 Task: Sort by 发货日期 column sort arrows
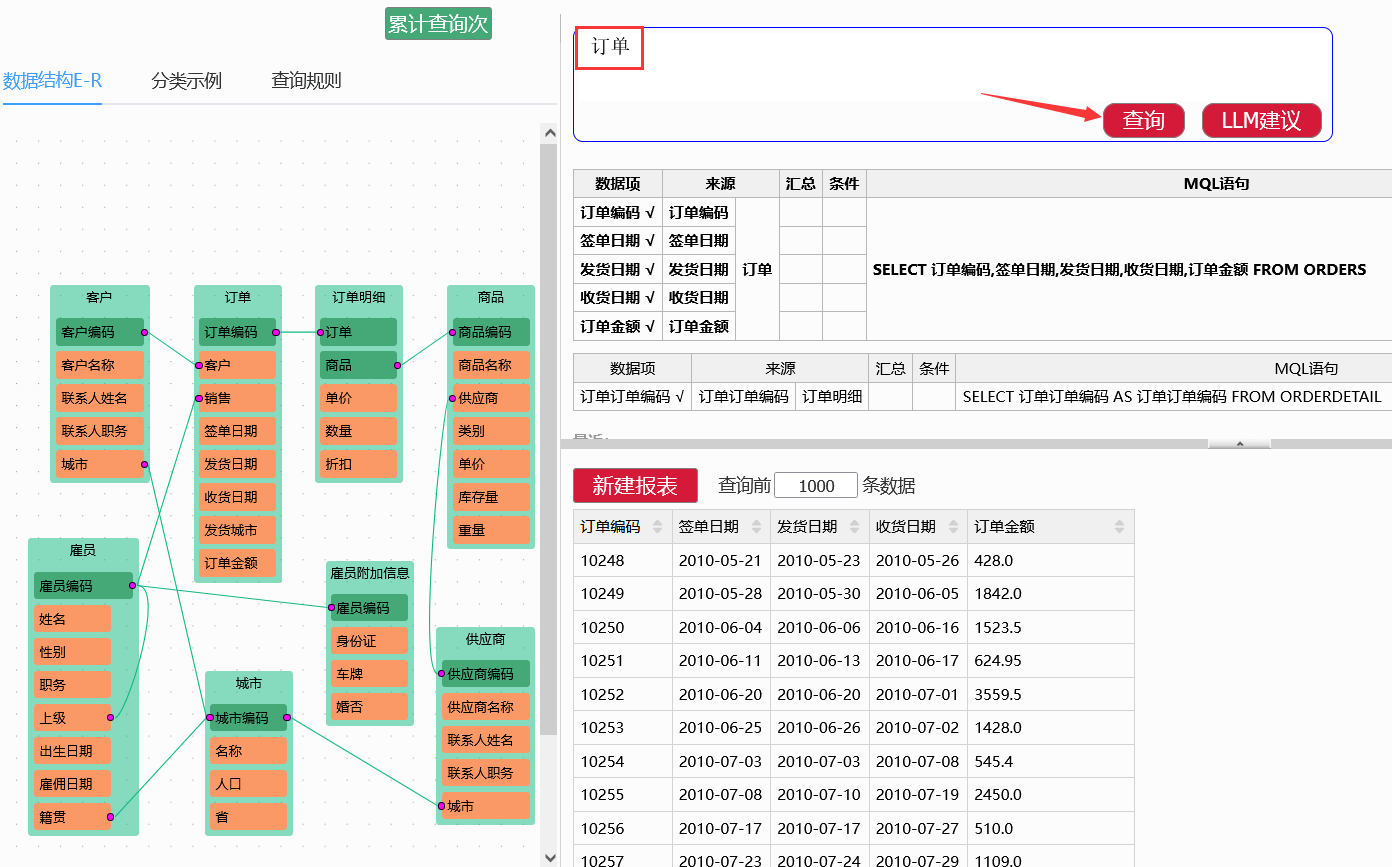[854, 527]
